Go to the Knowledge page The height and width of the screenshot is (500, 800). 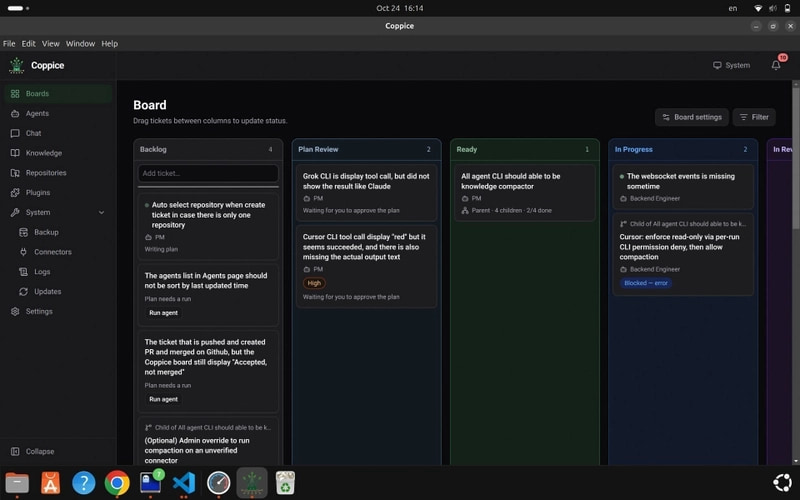click(58, 153)
